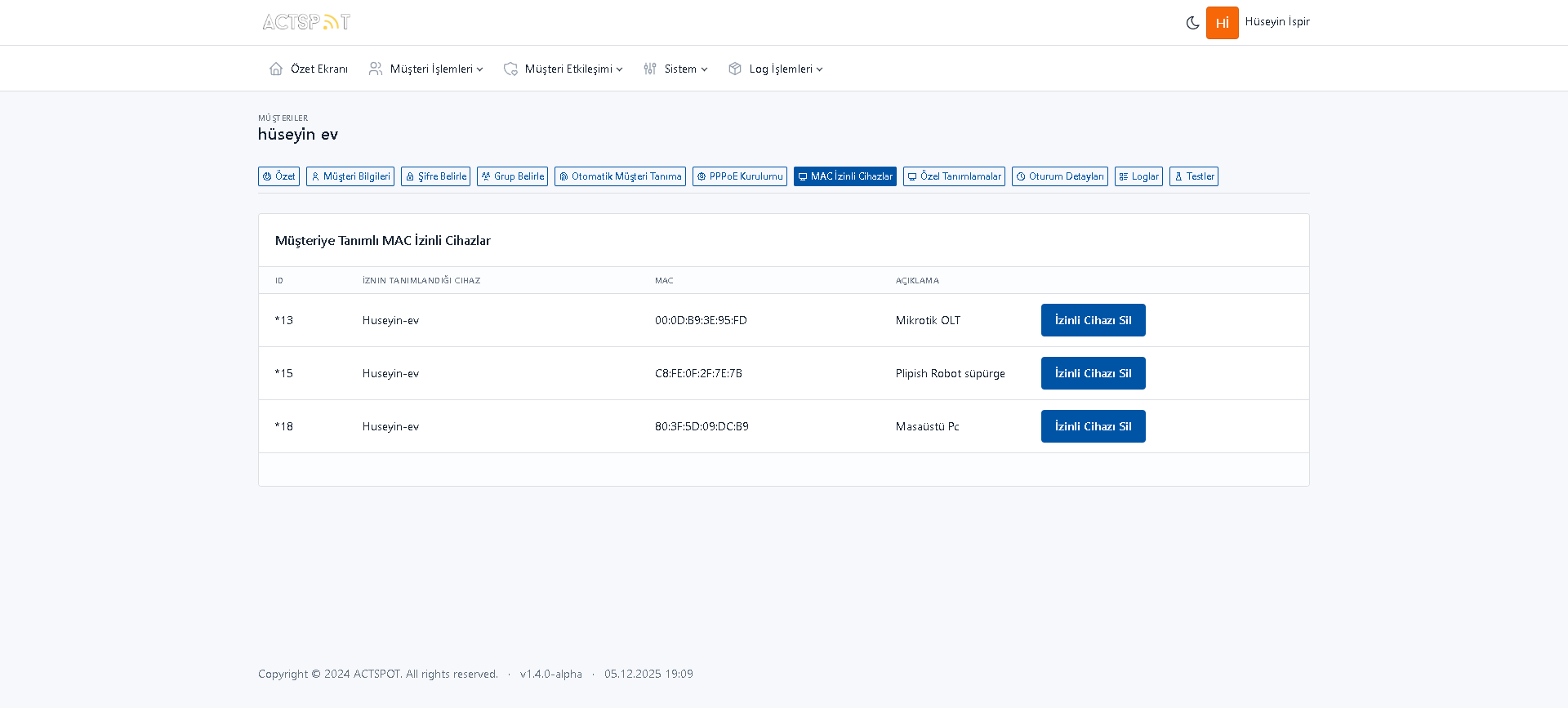The width and height of the screenshot is (1568, 708).
Task: Switch to the Müşteri Bilgileri tab
Action: (350, 176)
